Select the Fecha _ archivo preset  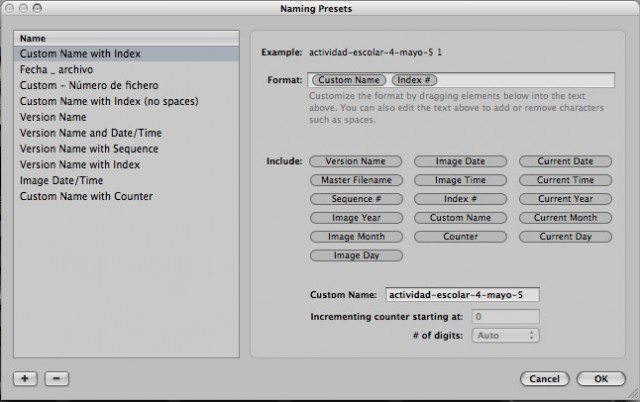[126, 69]
